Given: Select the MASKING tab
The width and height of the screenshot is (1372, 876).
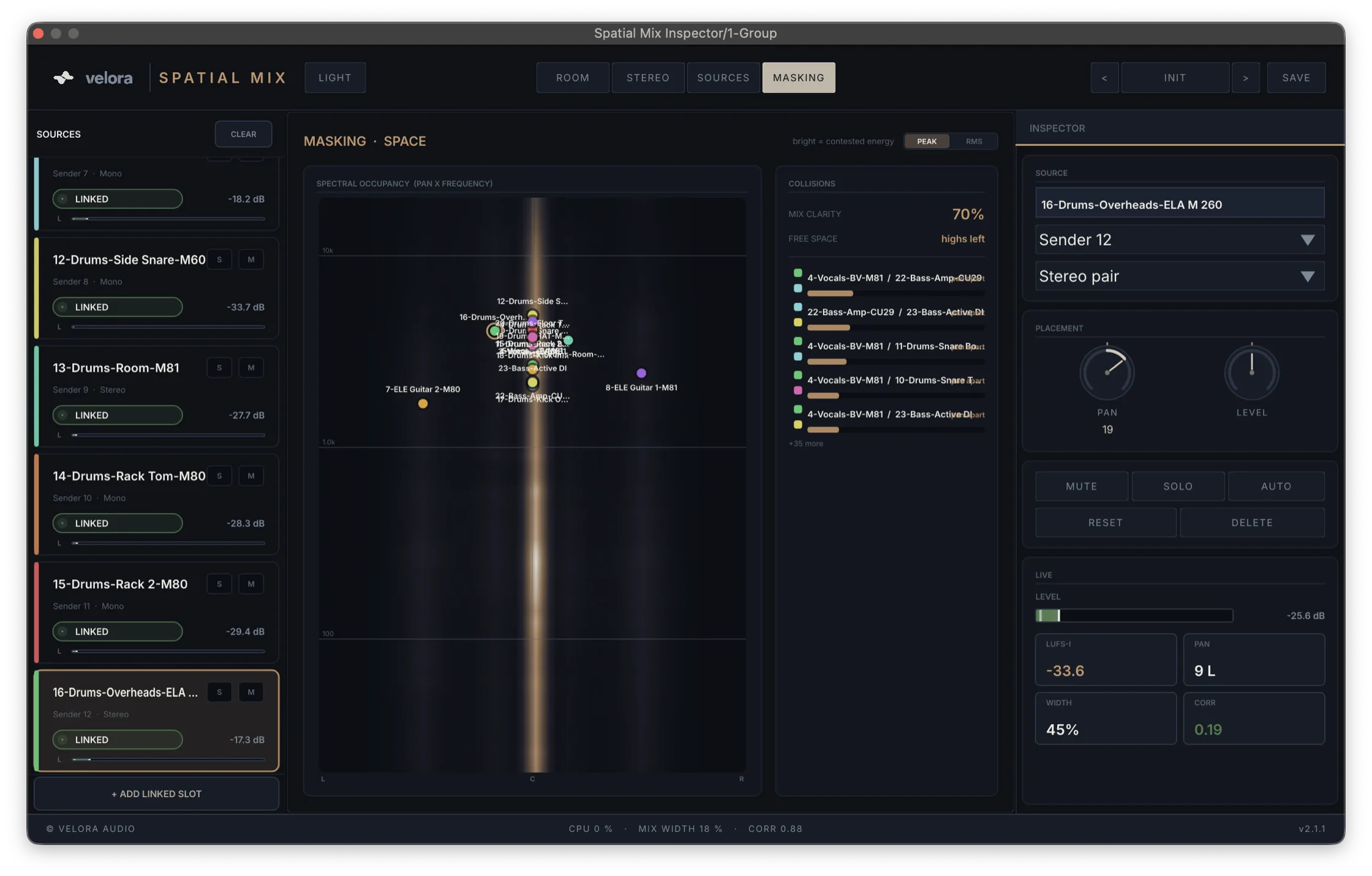Looking at the screenshot, I should tap(799, 78).
